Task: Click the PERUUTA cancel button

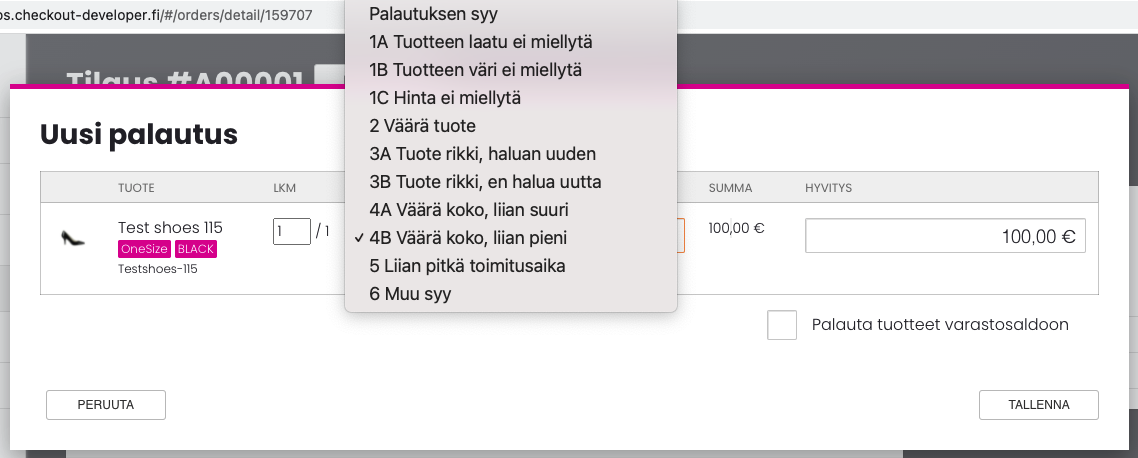Action: (x=106, y=405)
